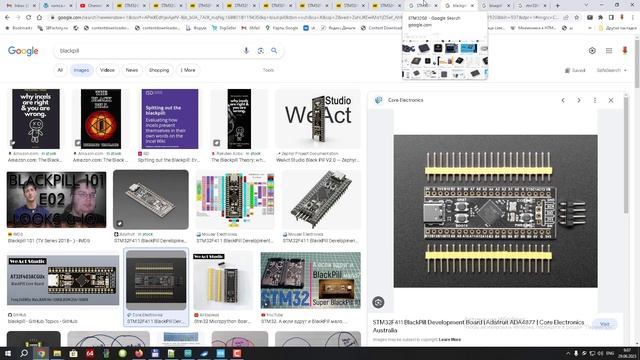Bookmark this page with the star
Image resolution: width=640 pixels, height=360 pixels.
coord(576,18)
